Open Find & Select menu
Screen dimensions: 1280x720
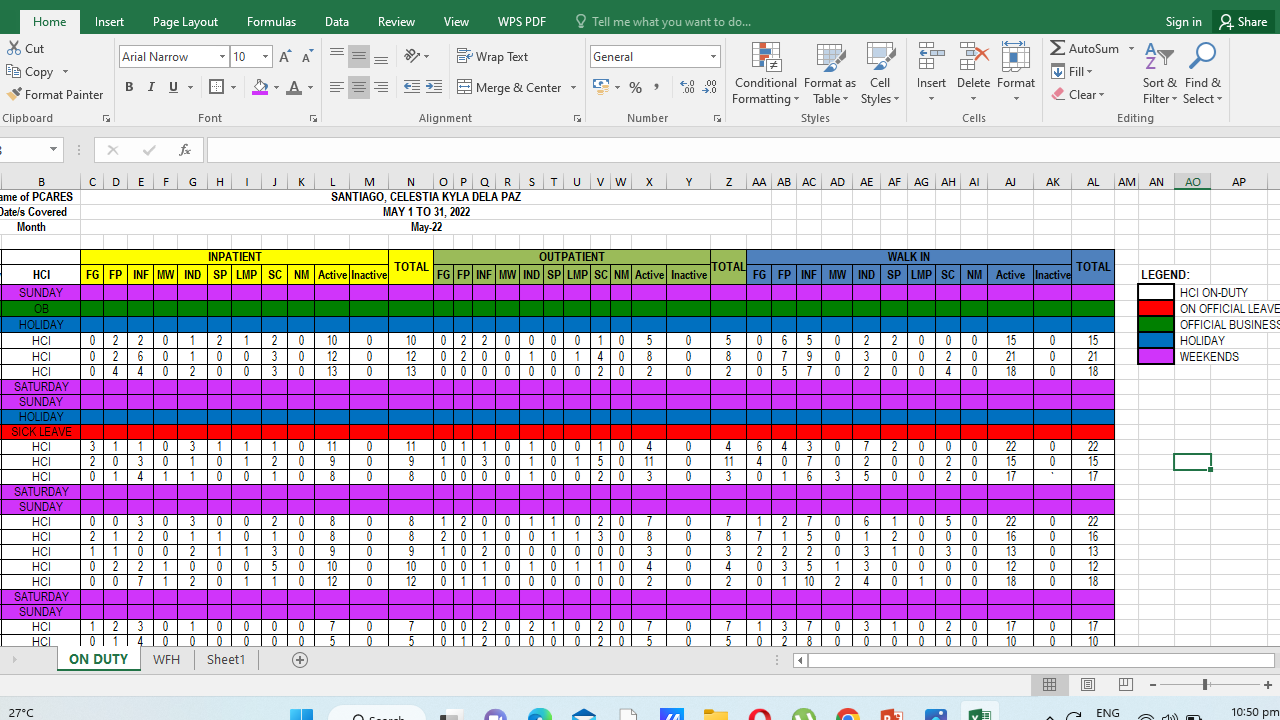pyautogui.click(x=1203, y=73)
